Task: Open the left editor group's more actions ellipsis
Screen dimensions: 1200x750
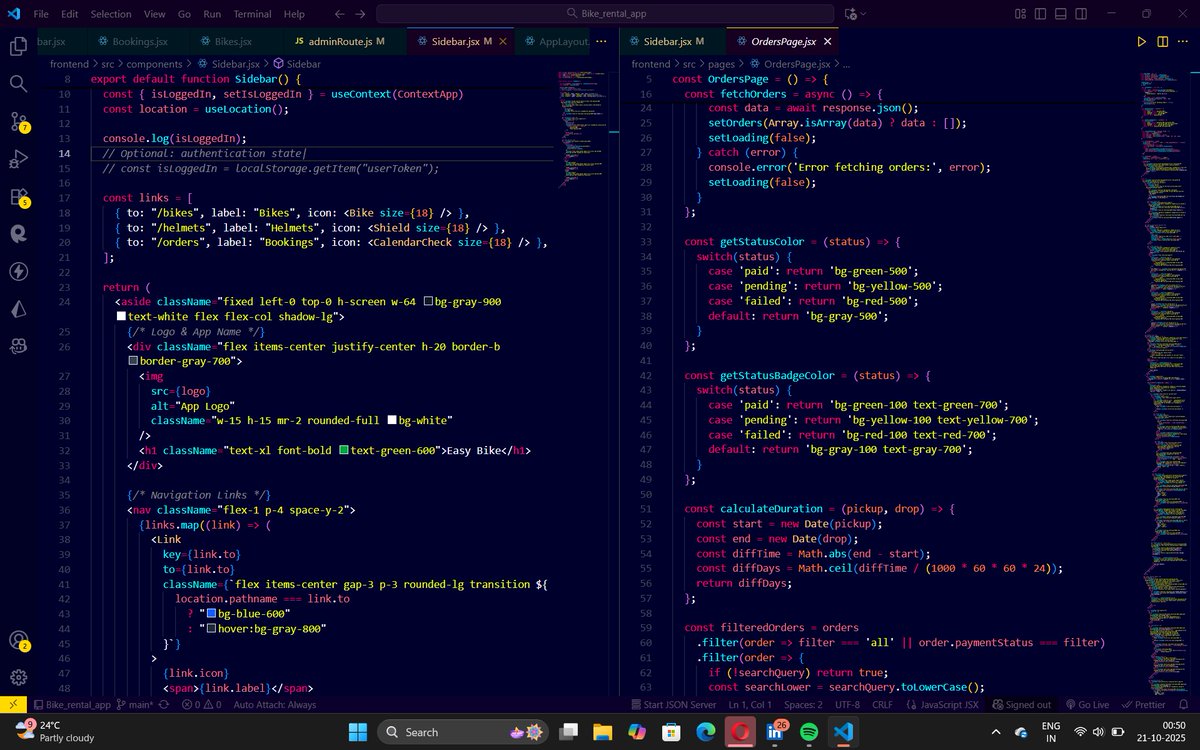Action: (x=601, y=41)
